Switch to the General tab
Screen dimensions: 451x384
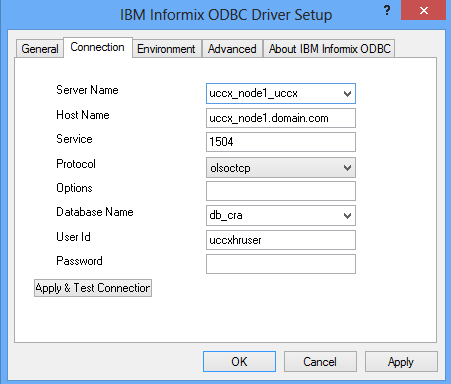pos(40,49)
